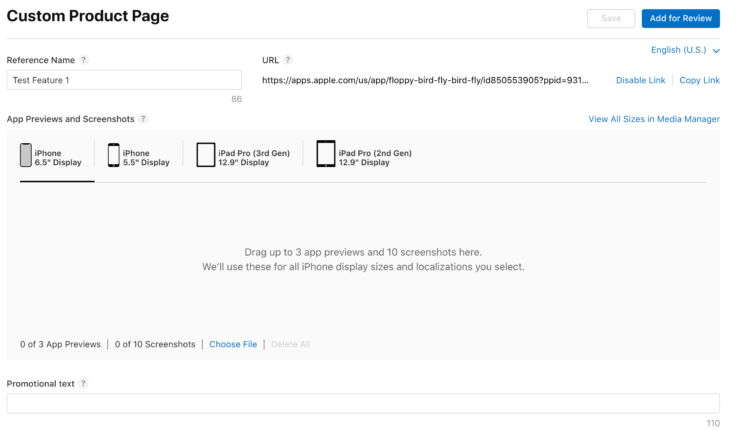Select the iPad Pro 2nd Gen device icon

[x=326, y=154]
